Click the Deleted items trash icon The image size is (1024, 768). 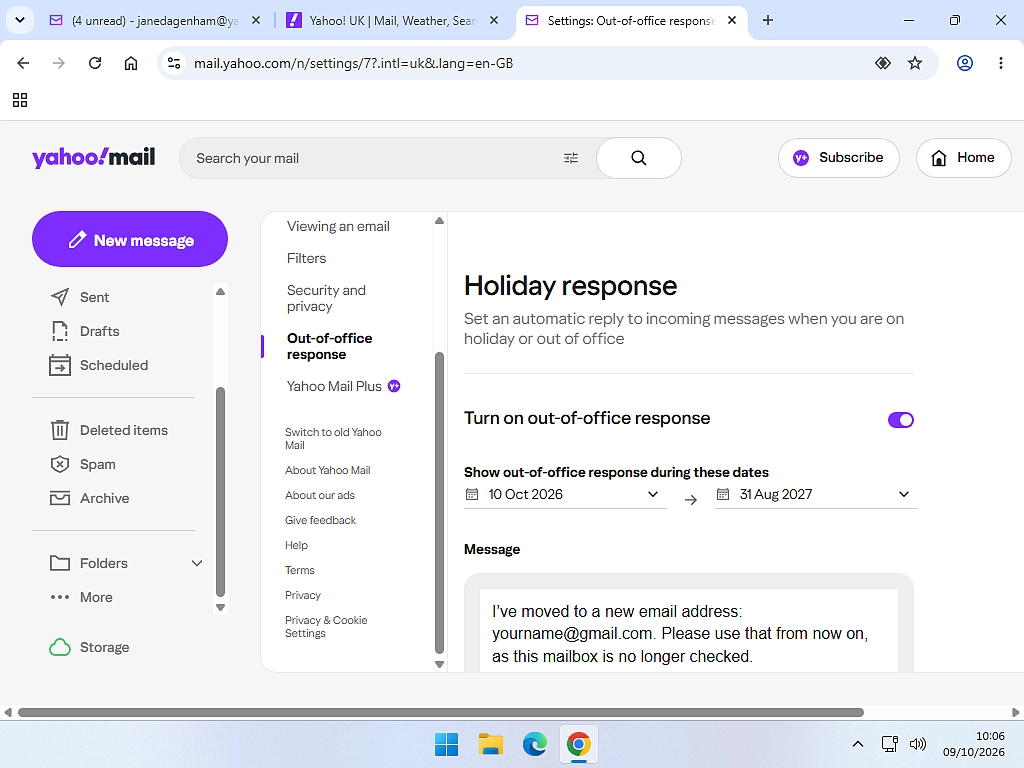[x=59, y=430]
